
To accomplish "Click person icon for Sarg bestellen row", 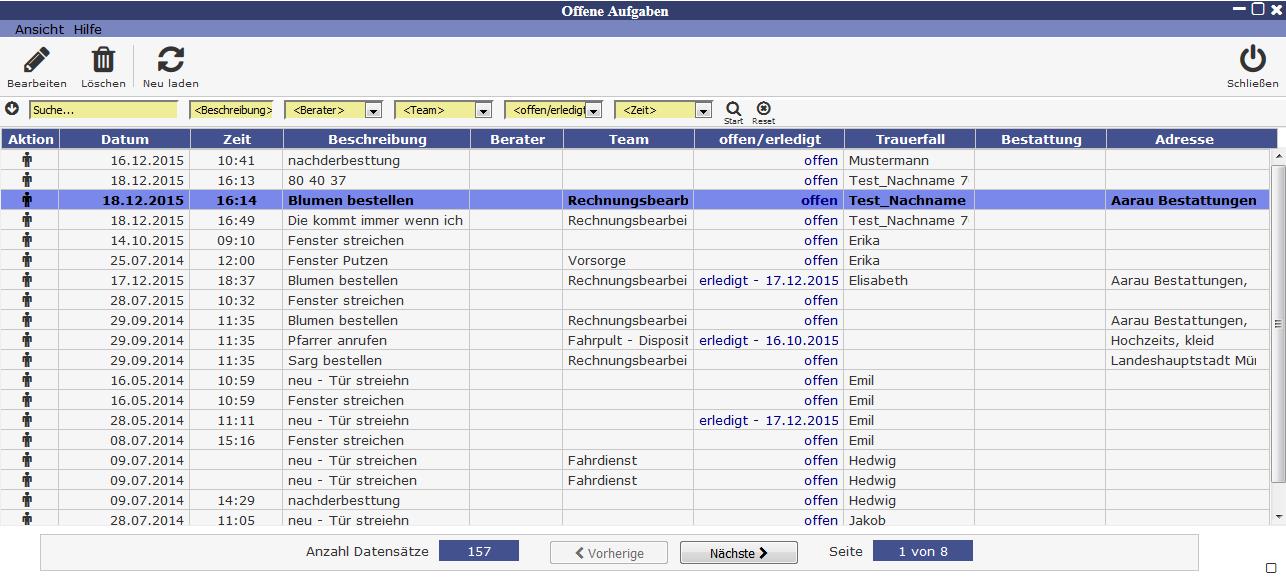I will click(x=28, y=360).
